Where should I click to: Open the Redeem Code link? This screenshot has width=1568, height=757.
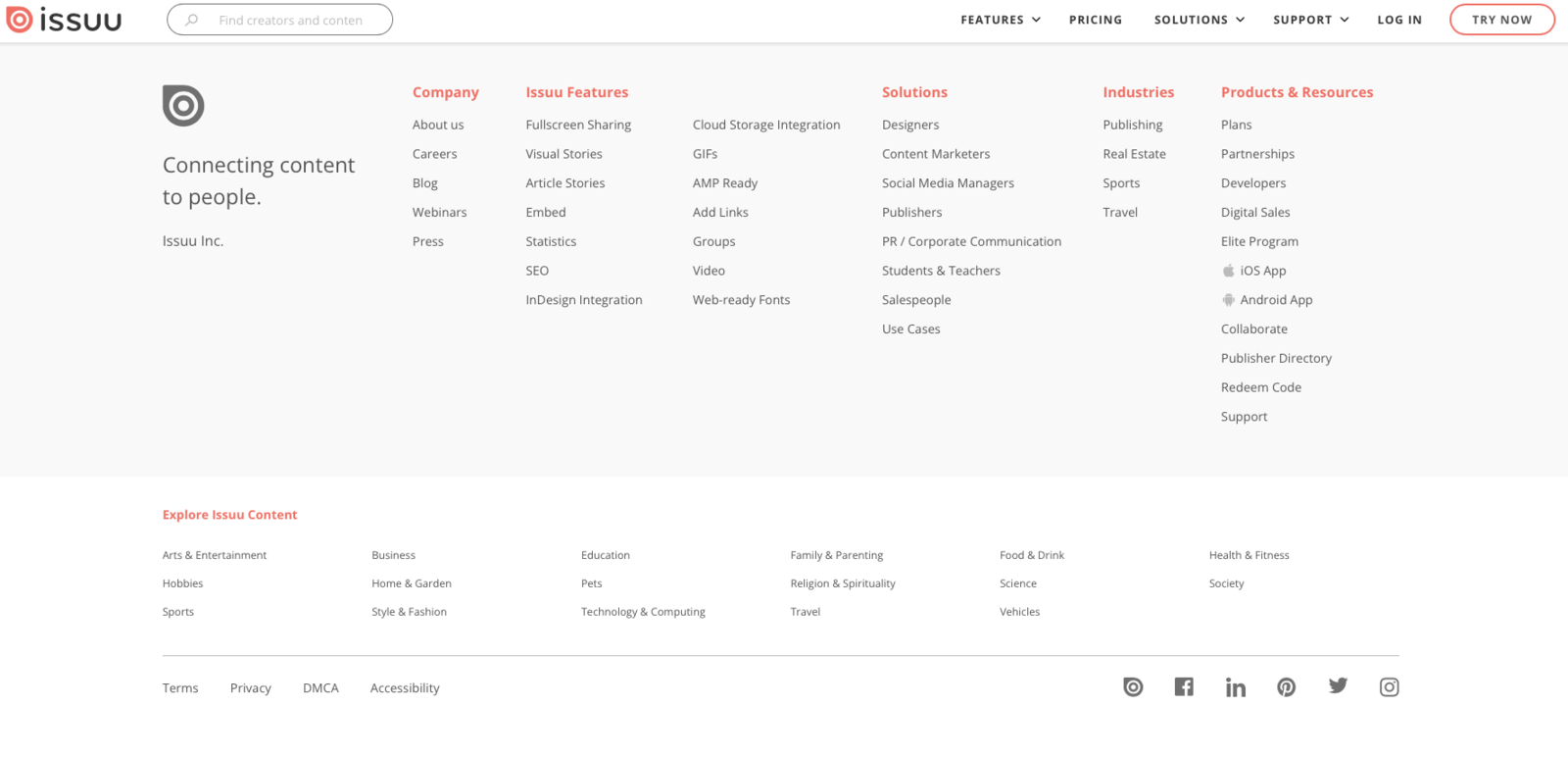(1261, 387)
